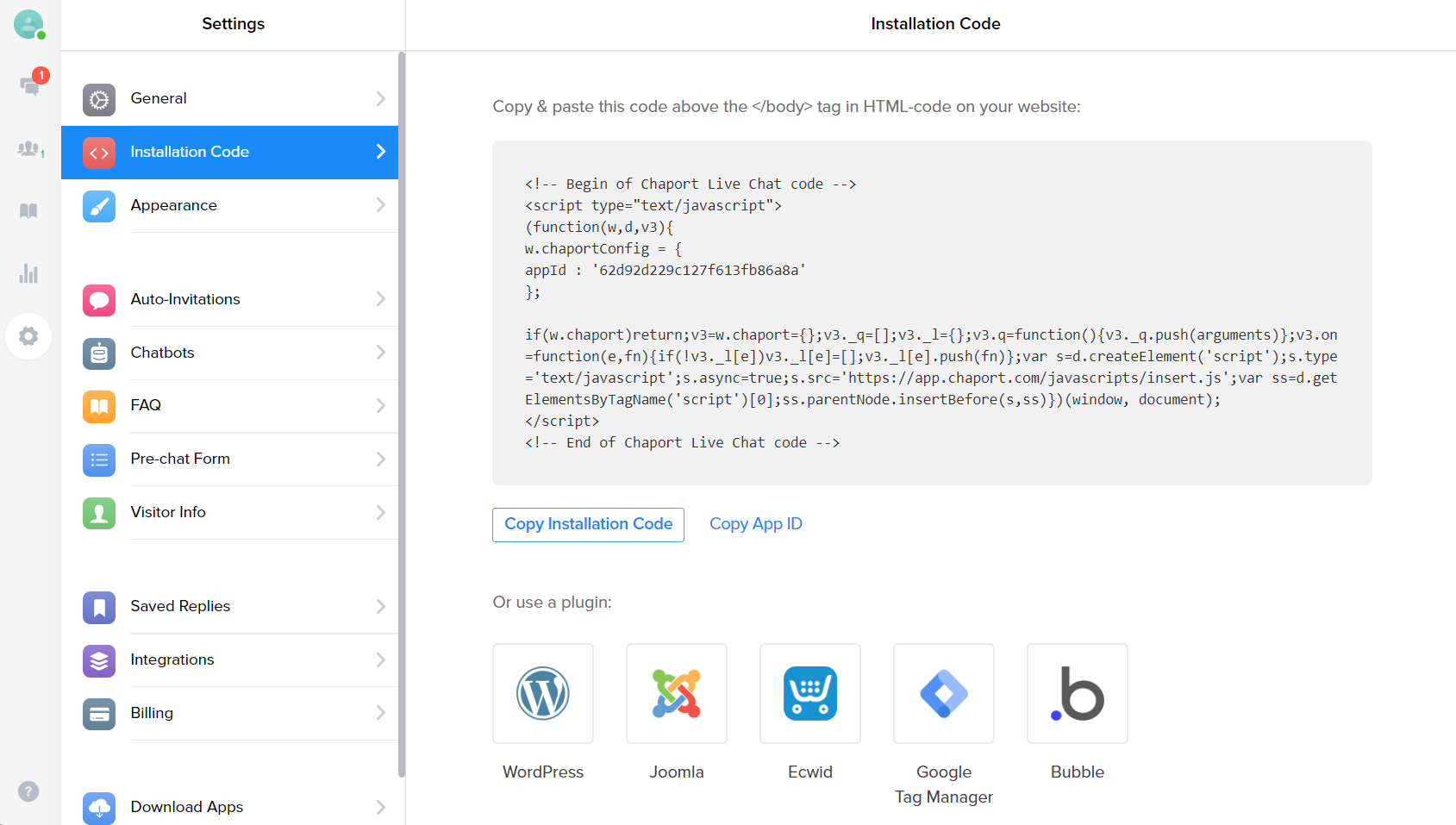This screenshot has height=825, width=1456.
Task: Open the reports bar chart icon
Action: 28,273
